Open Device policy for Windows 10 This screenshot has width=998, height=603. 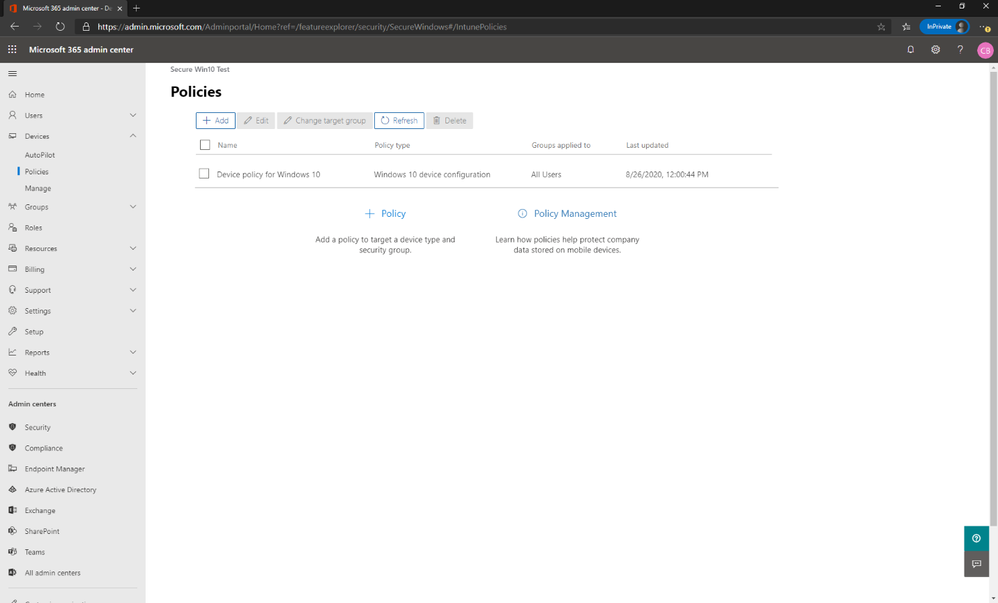point(268,174)
